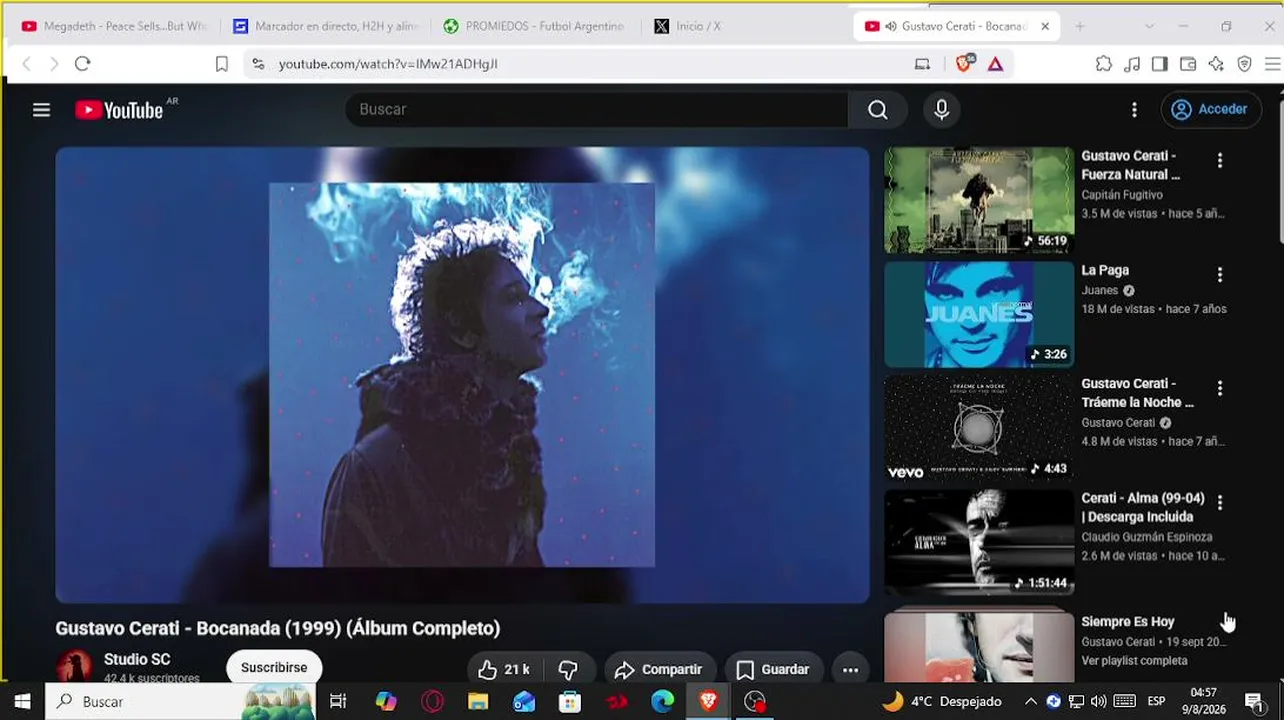This screenshot has height=720, width=1284.
Task: Close the Gustavo Cerati Bocanada tab
Action: pyautogui.click(x=1045, y=26)
